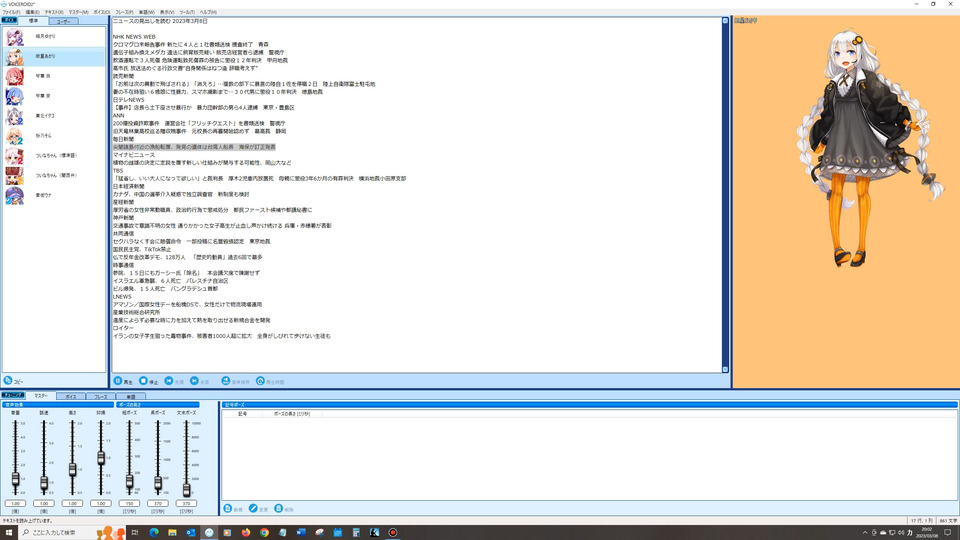Select ついなちゃん(関西弁) voice avatar icon
The width and height of the screenshot is (960, 540).
(x=15, y=176)
